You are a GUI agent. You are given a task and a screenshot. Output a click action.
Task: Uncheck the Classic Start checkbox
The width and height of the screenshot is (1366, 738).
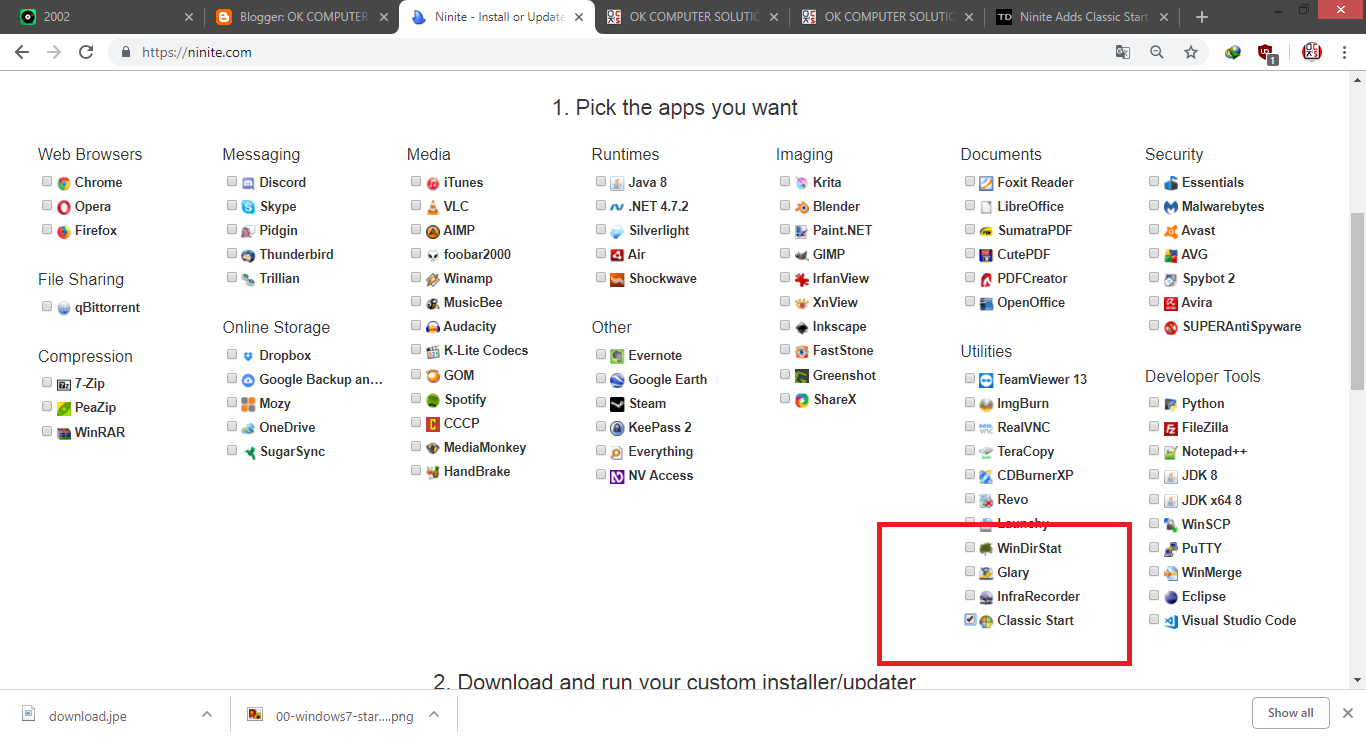click(x=970, y=620)
